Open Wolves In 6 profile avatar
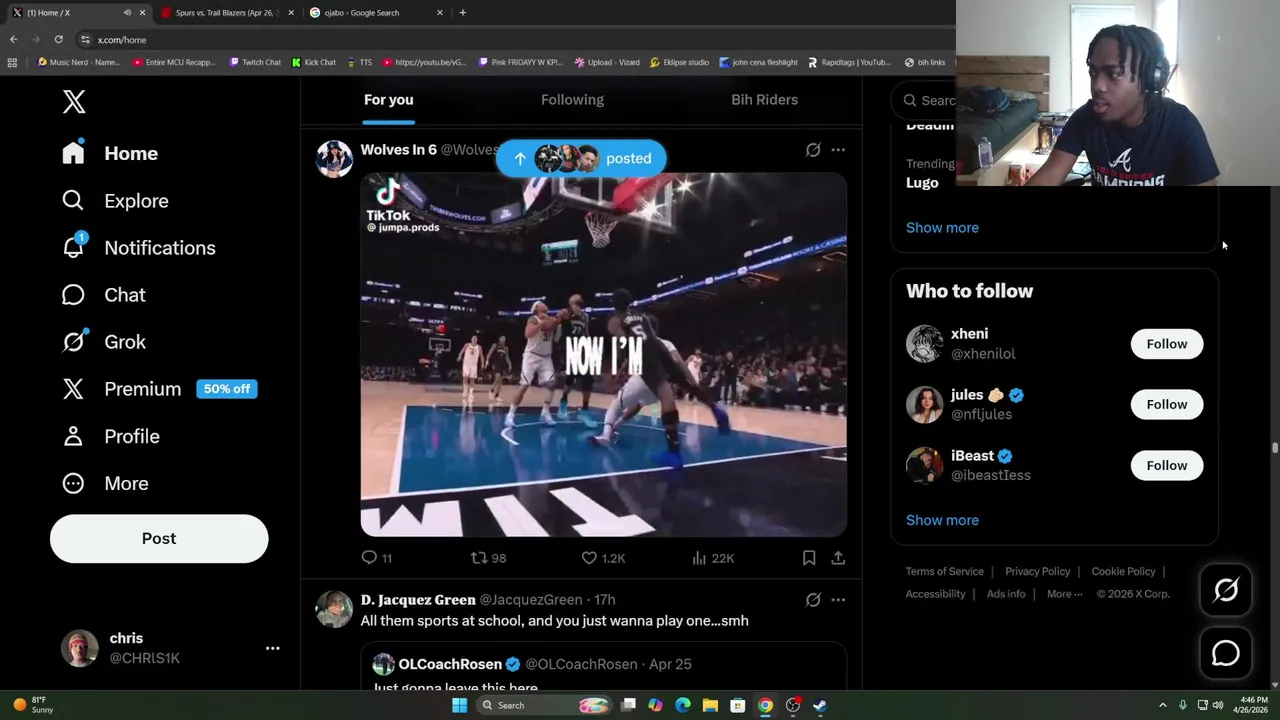This screenshot has height=720, width=1280. pyautogui.click(x=335, y=159)
